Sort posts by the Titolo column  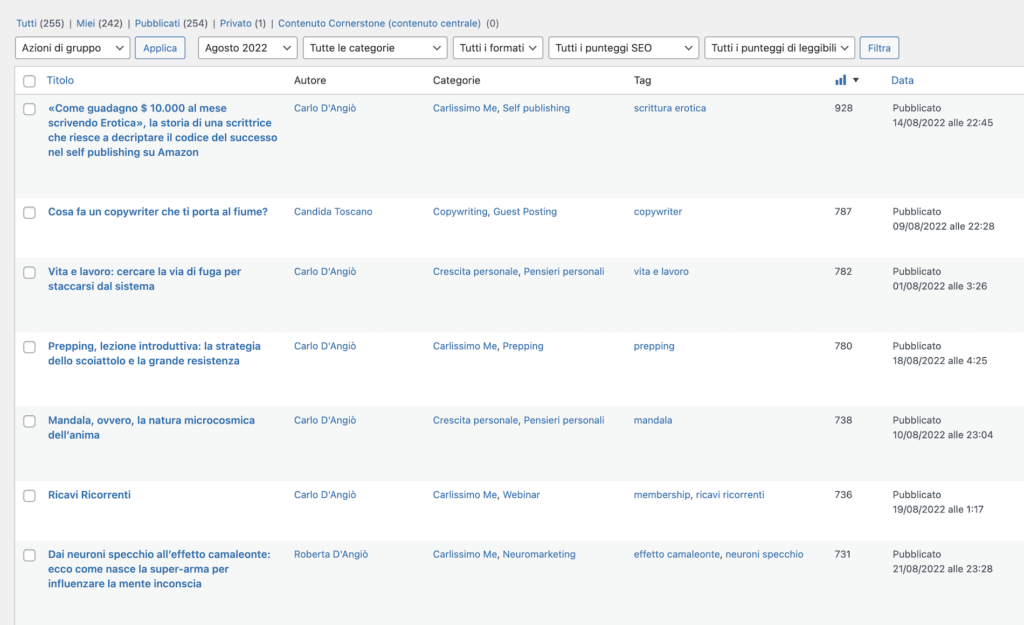click(60, 80)
